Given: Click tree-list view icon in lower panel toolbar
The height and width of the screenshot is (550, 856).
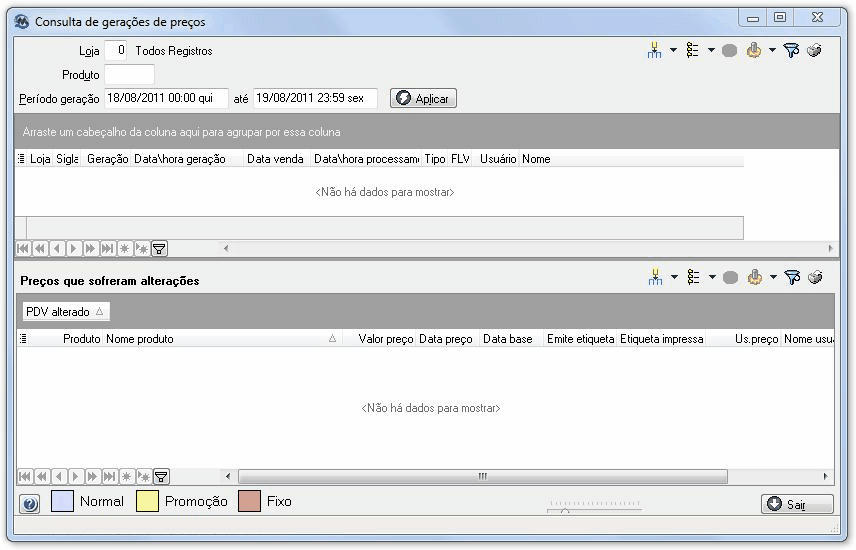Looking at the screenshot, I should pyautogui.click(x=693, y=277).
